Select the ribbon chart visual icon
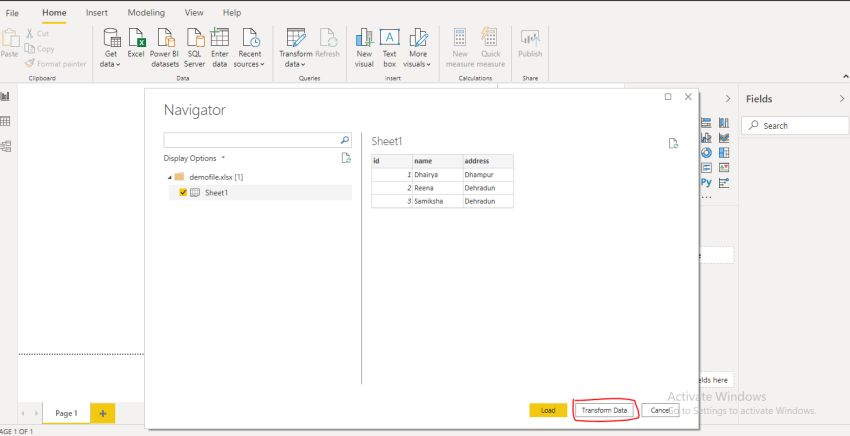The width and height of the screenshot is (850, 436). click(724, 138)
